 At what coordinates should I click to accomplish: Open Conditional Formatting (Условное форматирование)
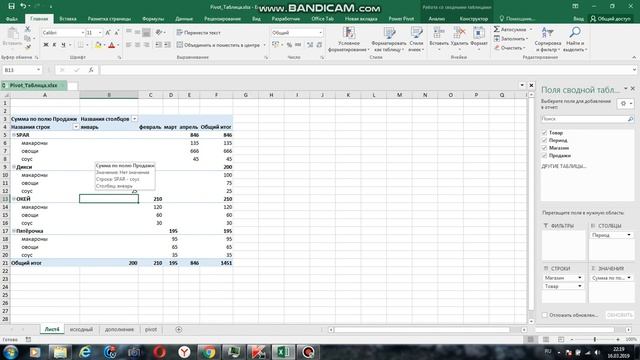coord(349,39)
